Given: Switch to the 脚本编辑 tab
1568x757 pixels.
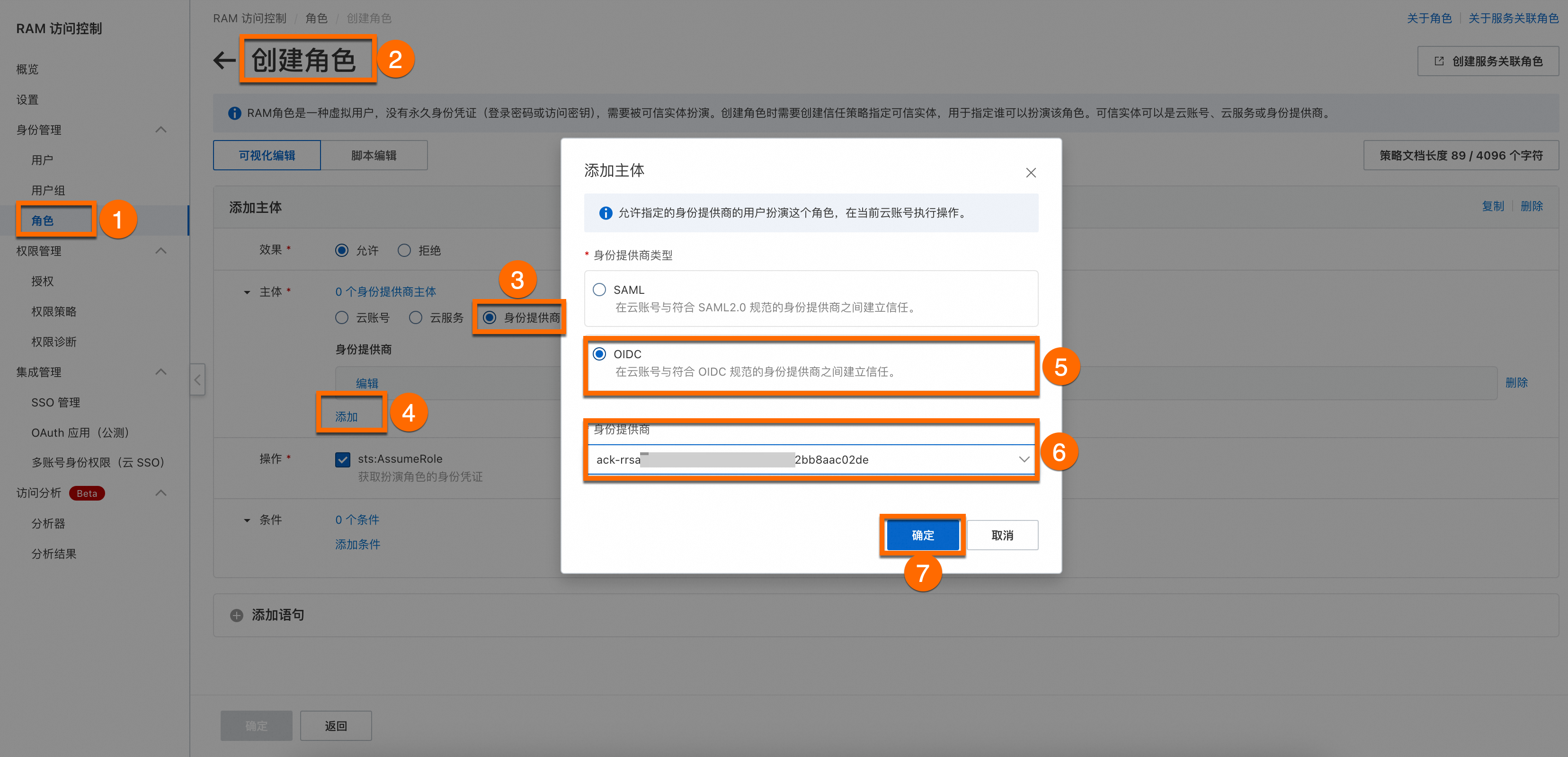Looking at the screenshot, I should tap(374, 155).
